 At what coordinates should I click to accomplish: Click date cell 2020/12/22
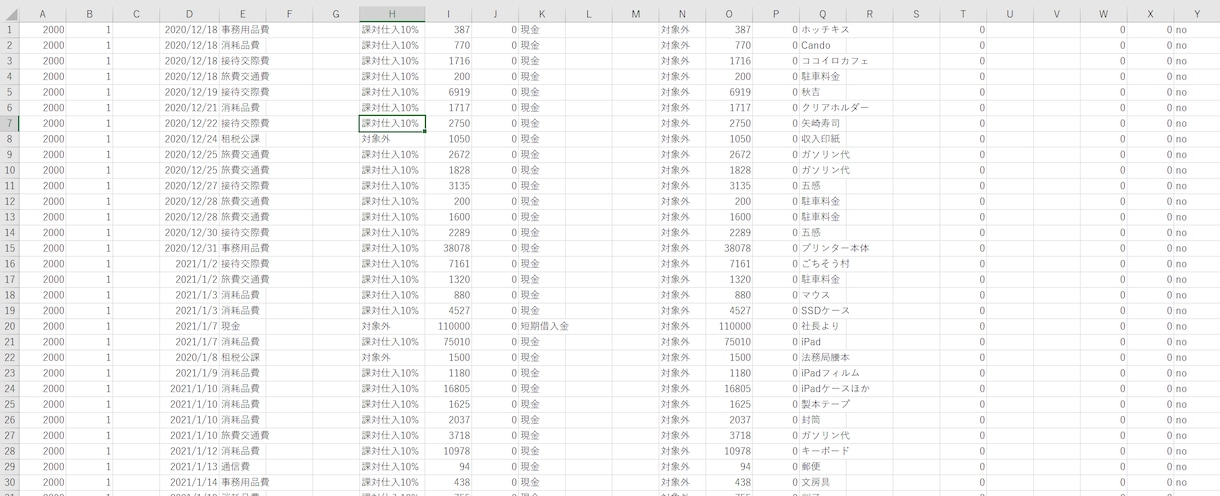tap(189, 123)
